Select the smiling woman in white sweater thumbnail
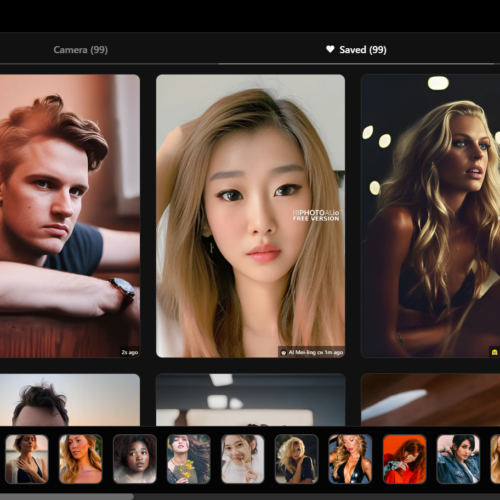Screen dimensions: 500x500 coord(243,459)
